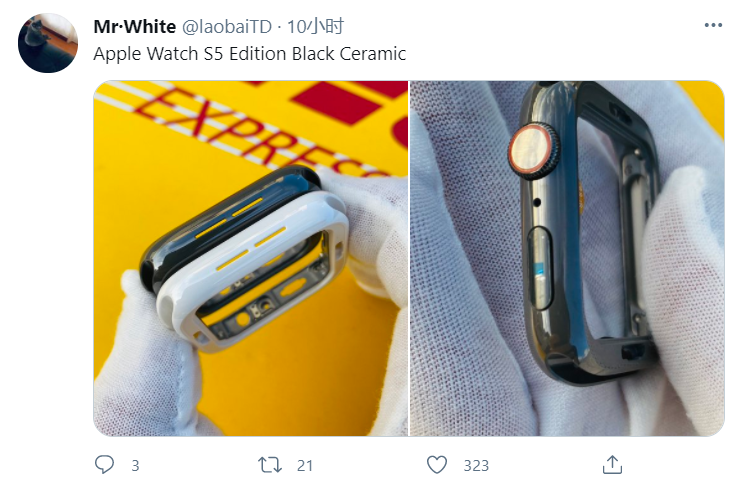Viewport: 744px width, 484px height.
Task: Click the retweet arrows icon
Action: point(270,465)
